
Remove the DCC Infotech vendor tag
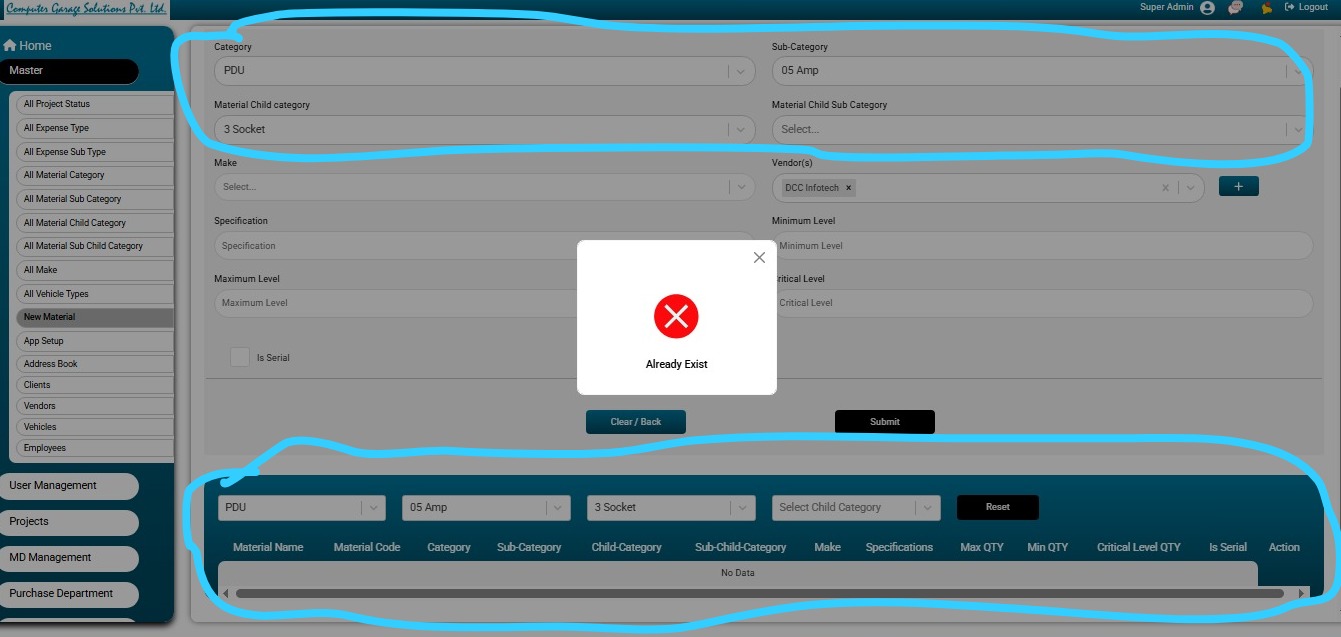(848, 188)
